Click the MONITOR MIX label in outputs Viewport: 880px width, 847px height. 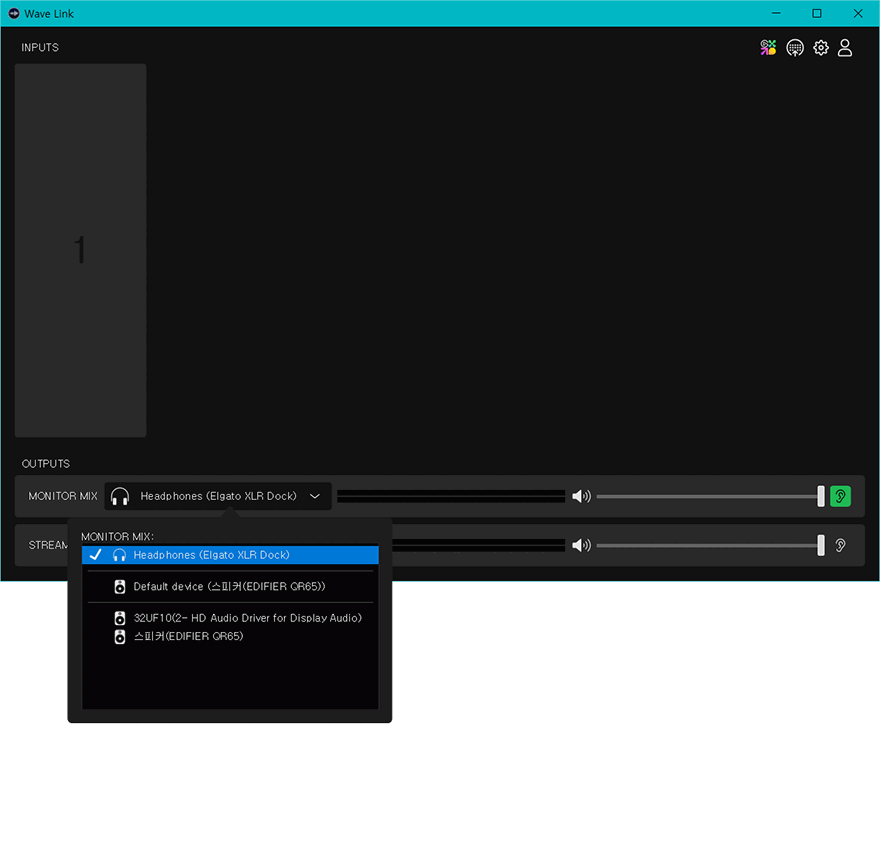tap(63, 496)
